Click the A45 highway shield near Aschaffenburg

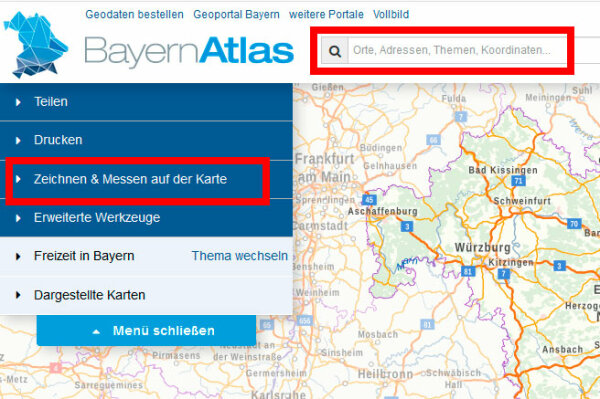369,199
